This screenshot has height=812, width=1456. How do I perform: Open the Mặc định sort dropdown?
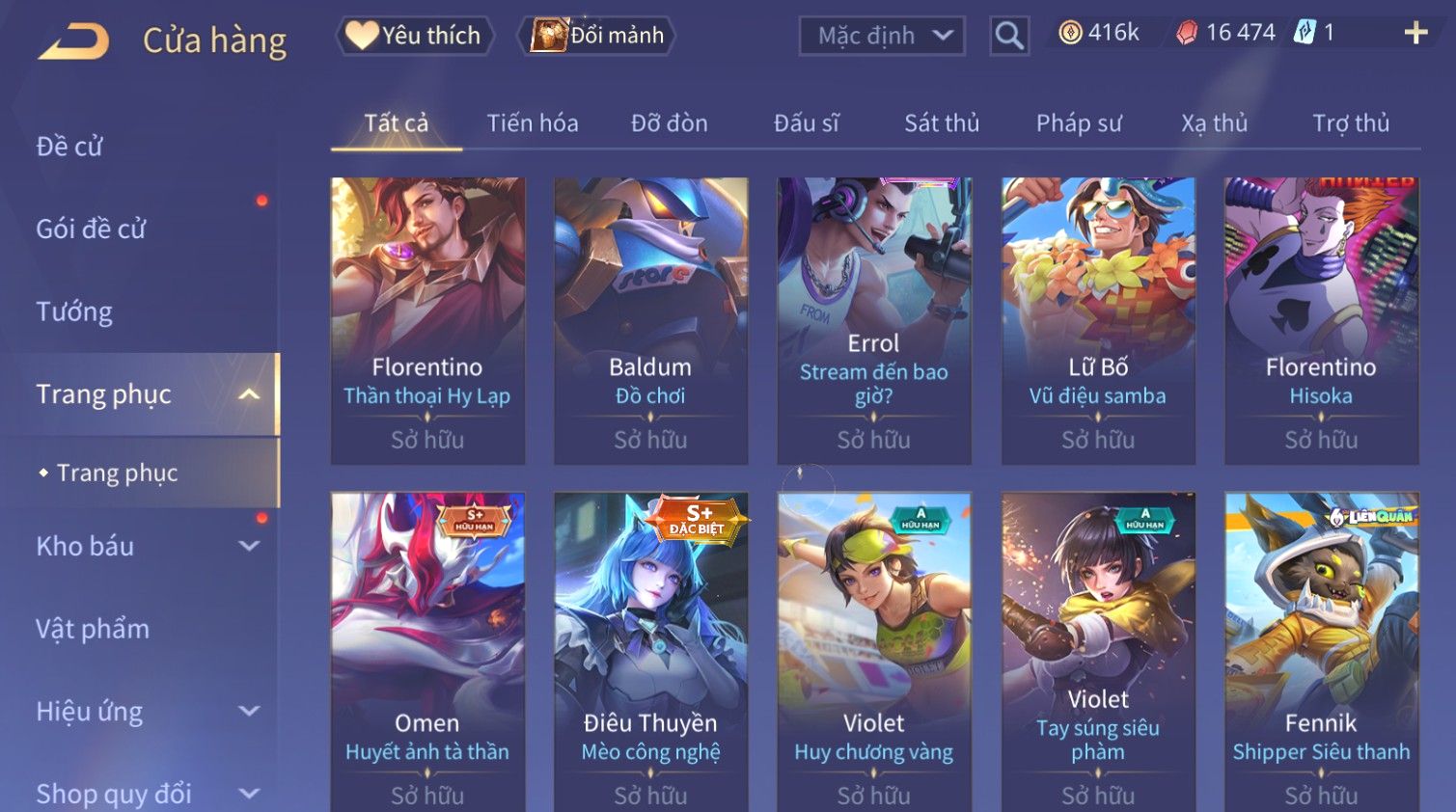[x=882, y=37]
